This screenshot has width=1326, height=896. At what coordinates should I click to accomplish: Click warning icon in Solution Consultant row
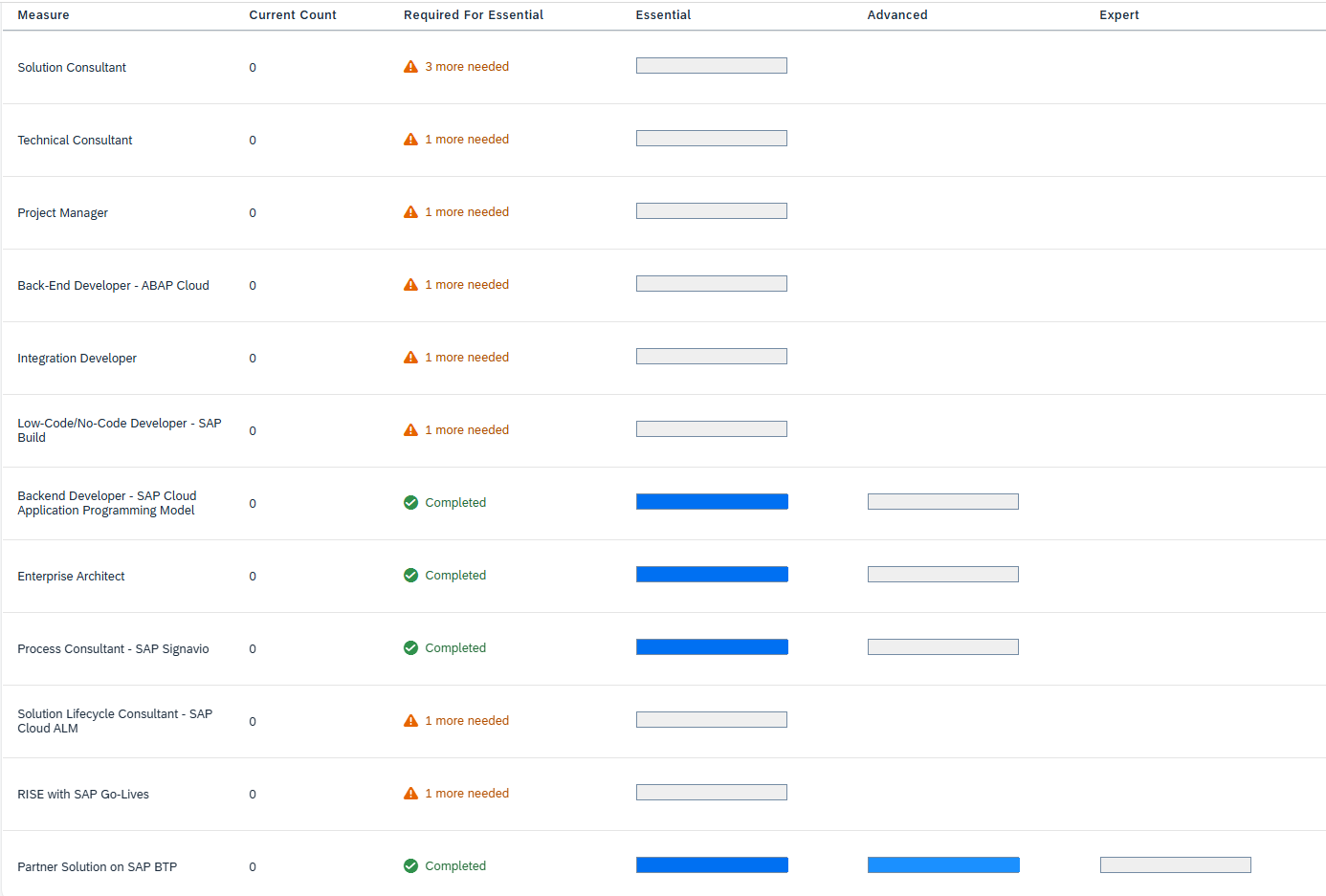point(410,67)
